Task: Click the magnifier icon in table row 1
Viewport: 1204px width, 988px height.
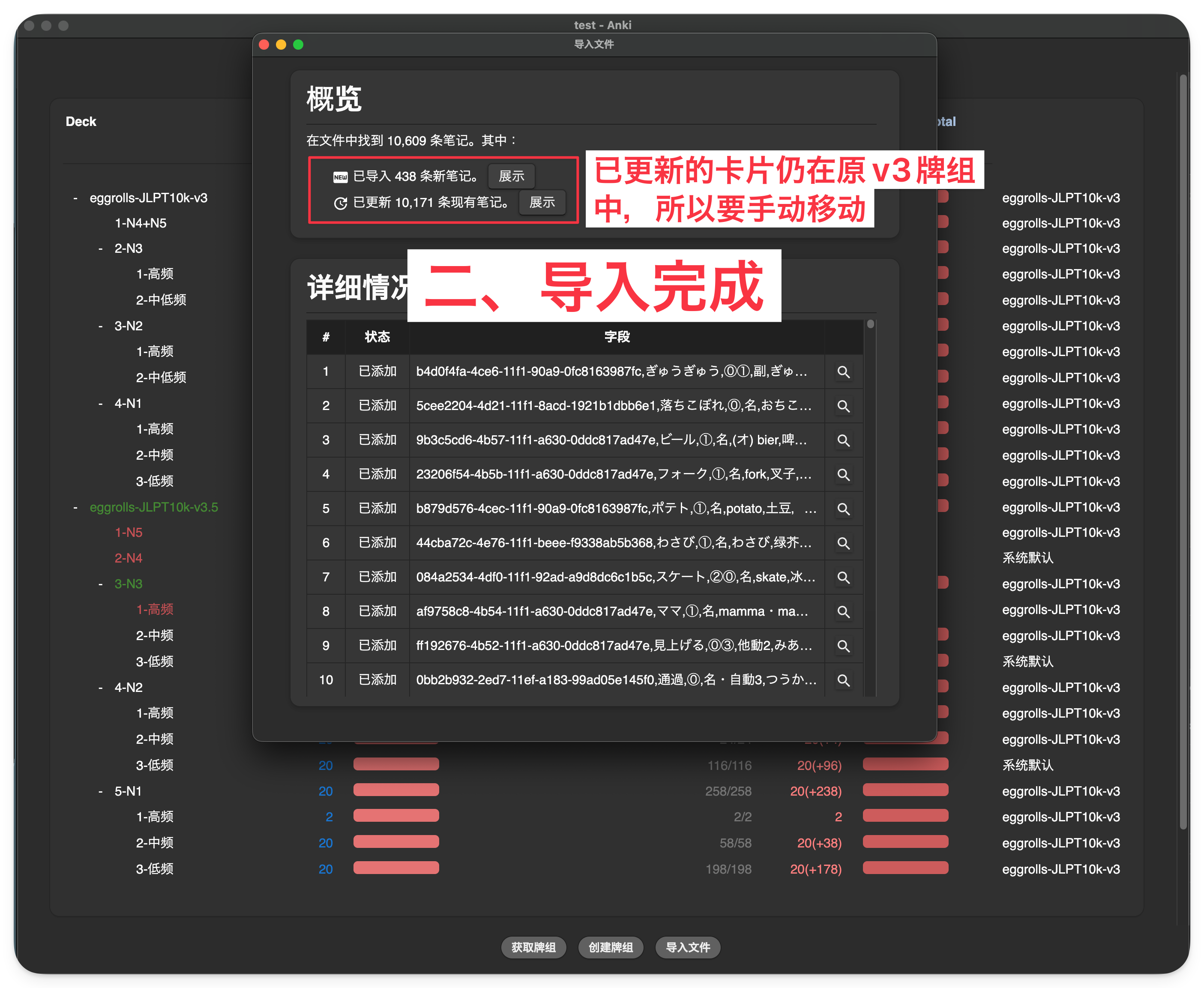Action: 843,372
